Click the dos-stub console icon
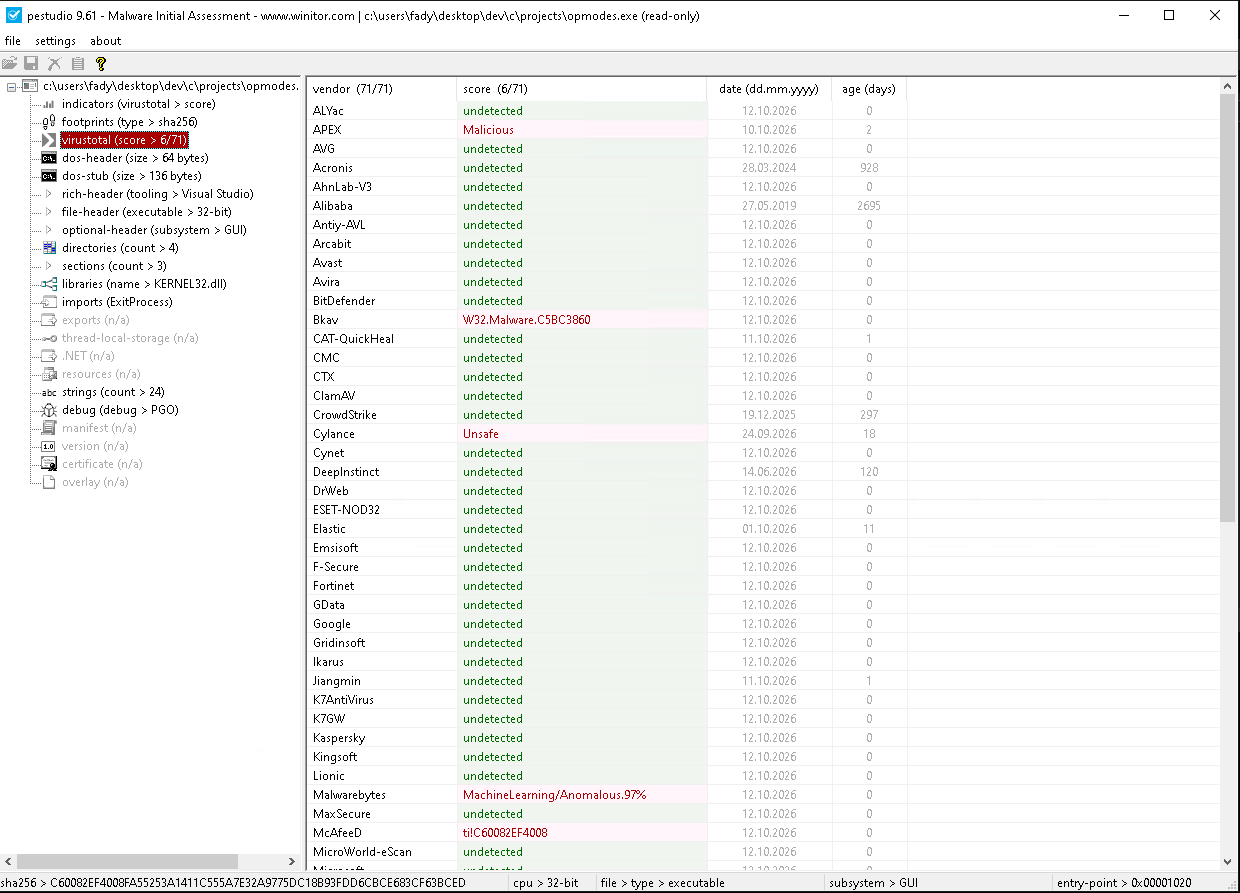The width and height of the screenshot is (1240, 893). (x=49, y=176)
